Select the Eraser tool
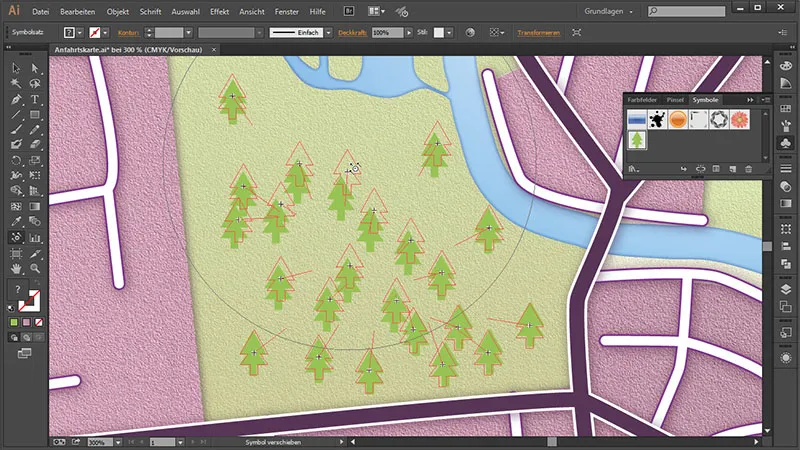 (35, 145)
